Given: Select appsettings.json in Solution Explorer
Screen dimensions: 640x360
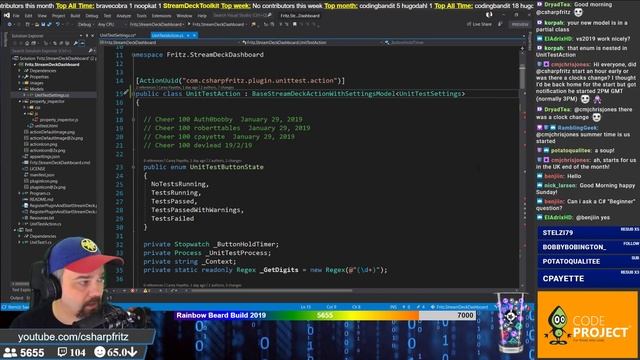Looking at the screenshot, I should tap(44, 156).
